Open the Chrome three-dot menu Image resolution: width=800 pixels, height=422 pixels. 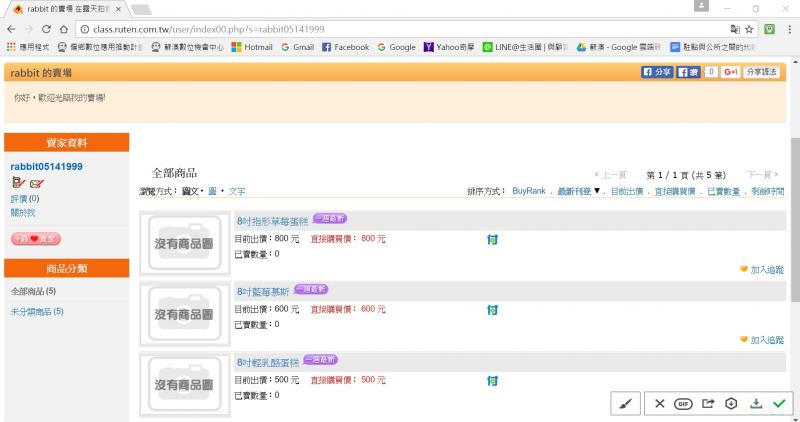[x=789, y=29]
